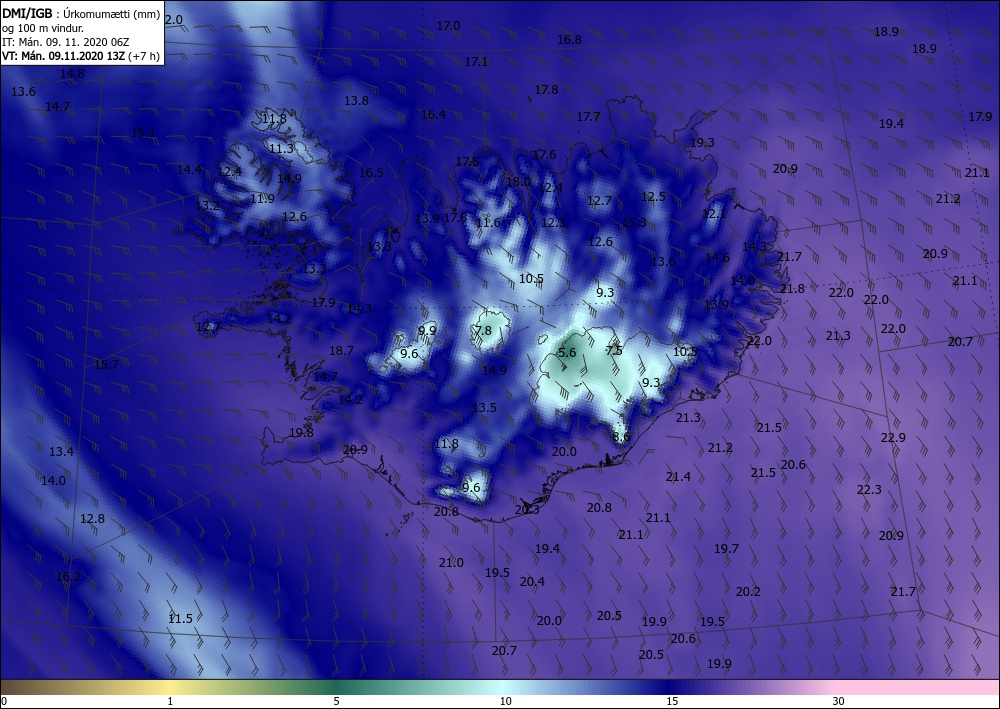Click the 16.5 value label
This screenshot has width=1000, height=709.
coord(371,173)
